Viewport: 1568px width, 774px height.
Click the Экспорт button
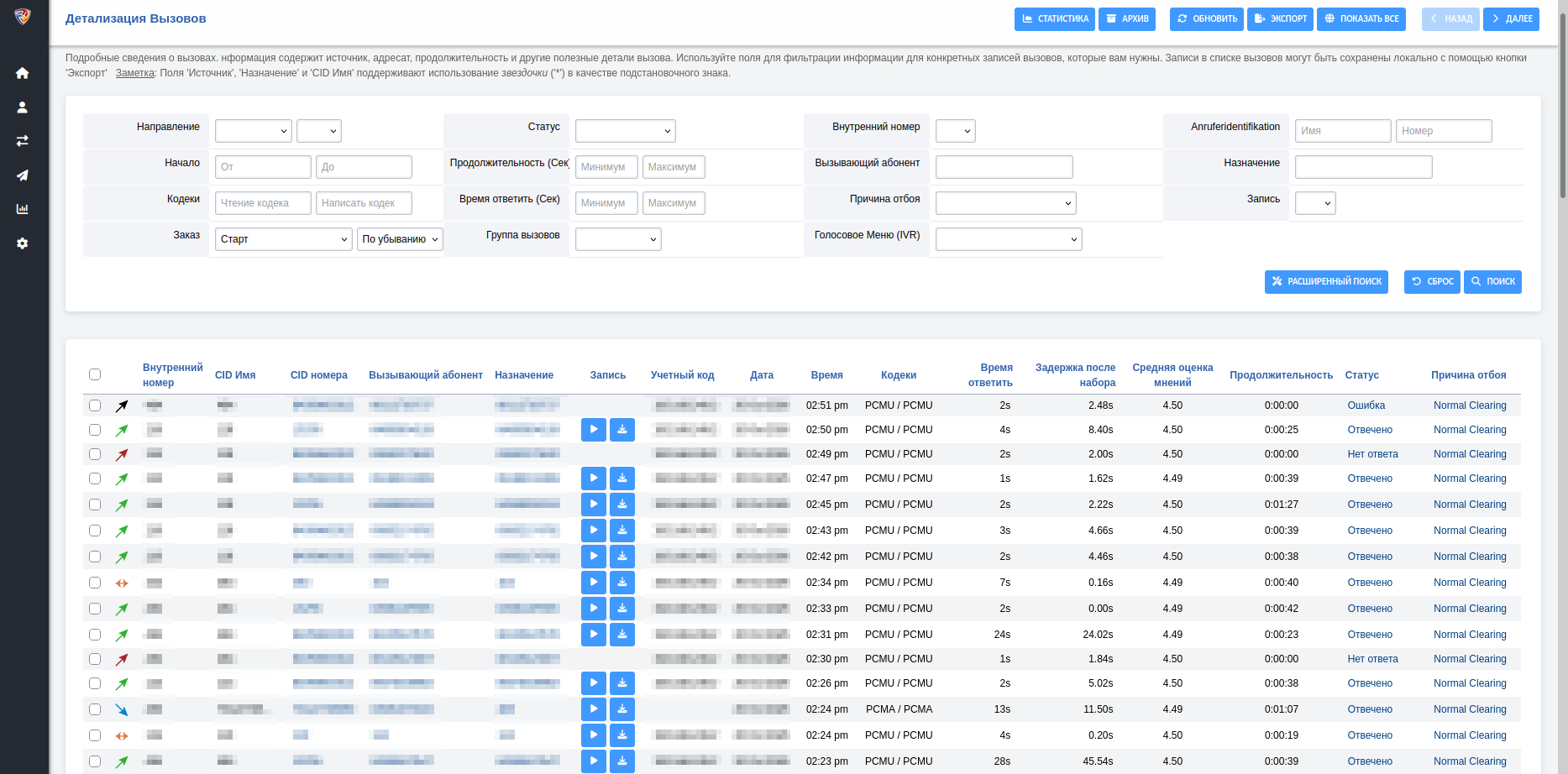tap(1281, 18)
